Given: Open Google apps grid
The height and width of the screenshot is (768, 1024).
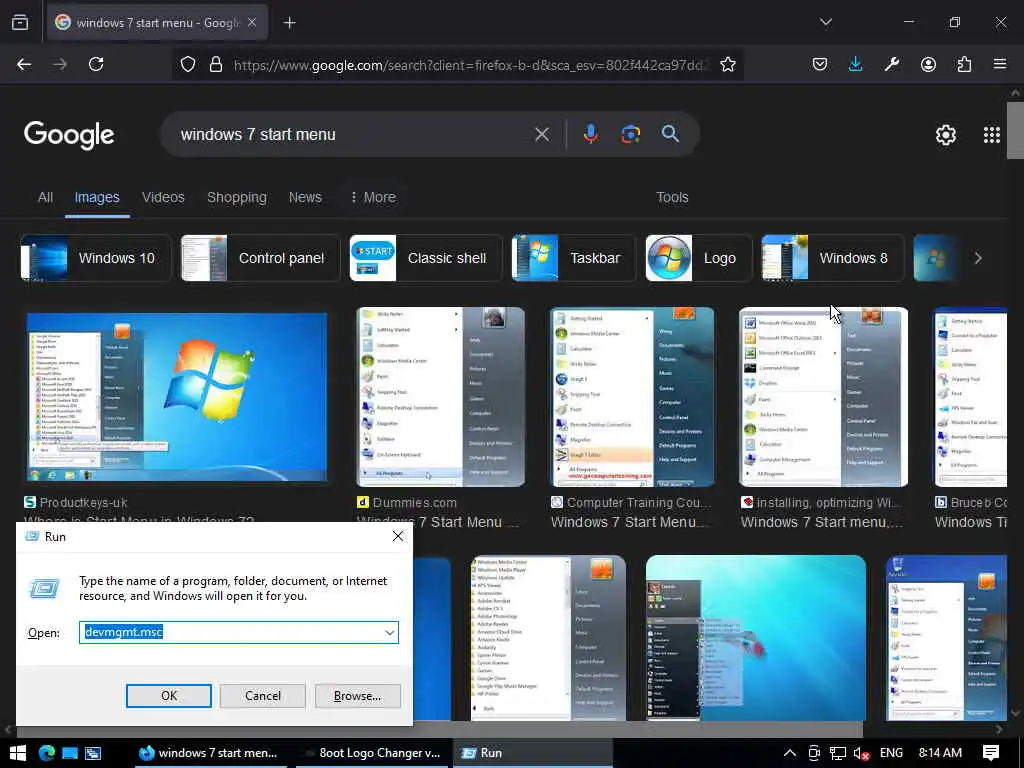Looking at the screenshot, I should [x=991, y=135].
